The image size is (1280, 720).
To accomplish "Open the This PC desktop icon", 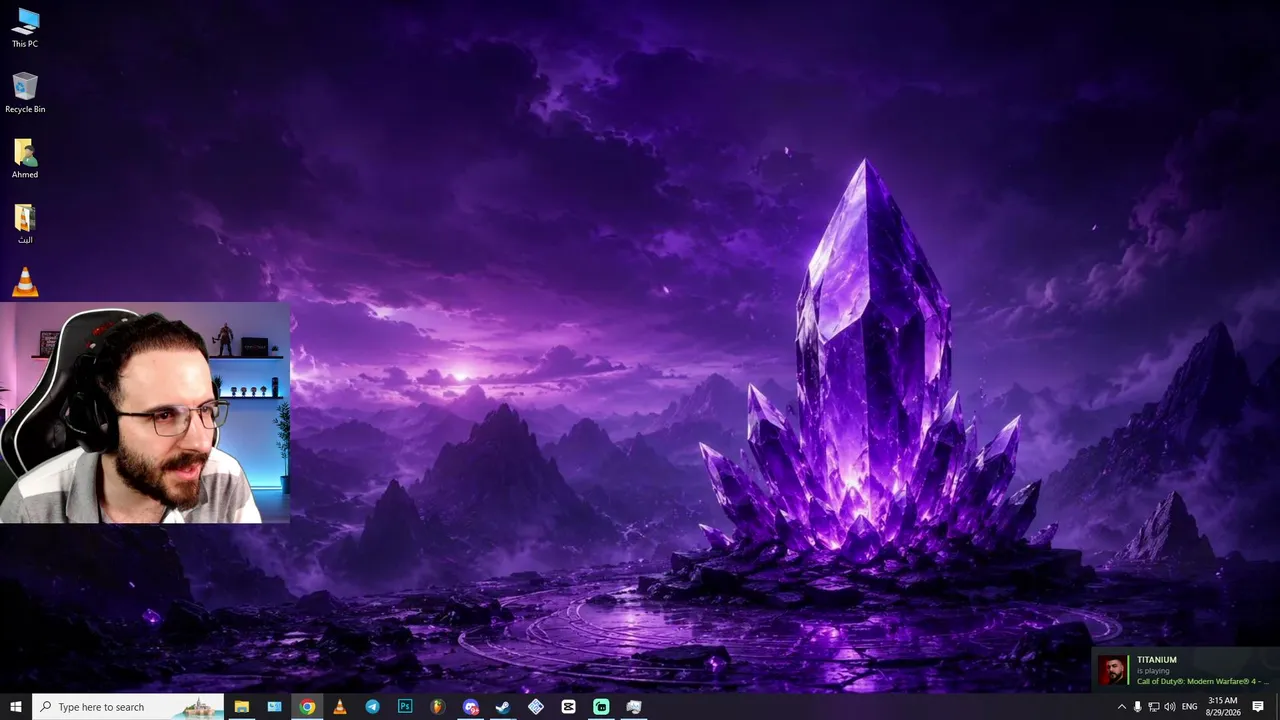I will point(25,27).
